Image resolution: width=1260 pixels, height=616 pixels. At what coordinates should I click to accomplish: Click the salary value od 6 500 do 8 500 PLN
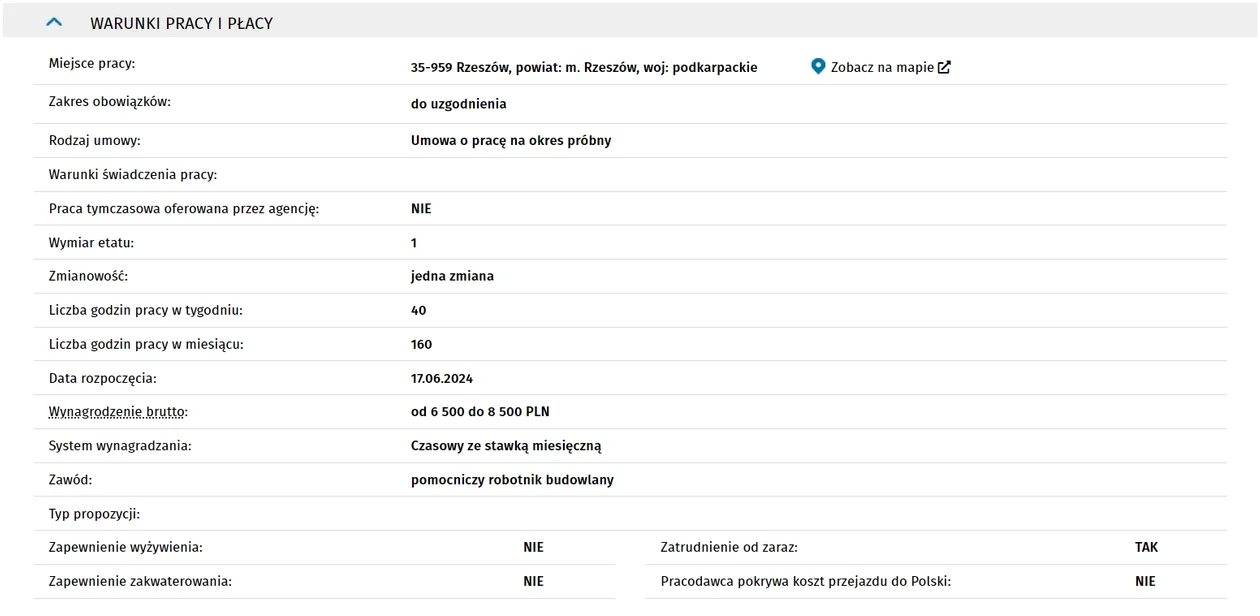click(x=480, y=412)
